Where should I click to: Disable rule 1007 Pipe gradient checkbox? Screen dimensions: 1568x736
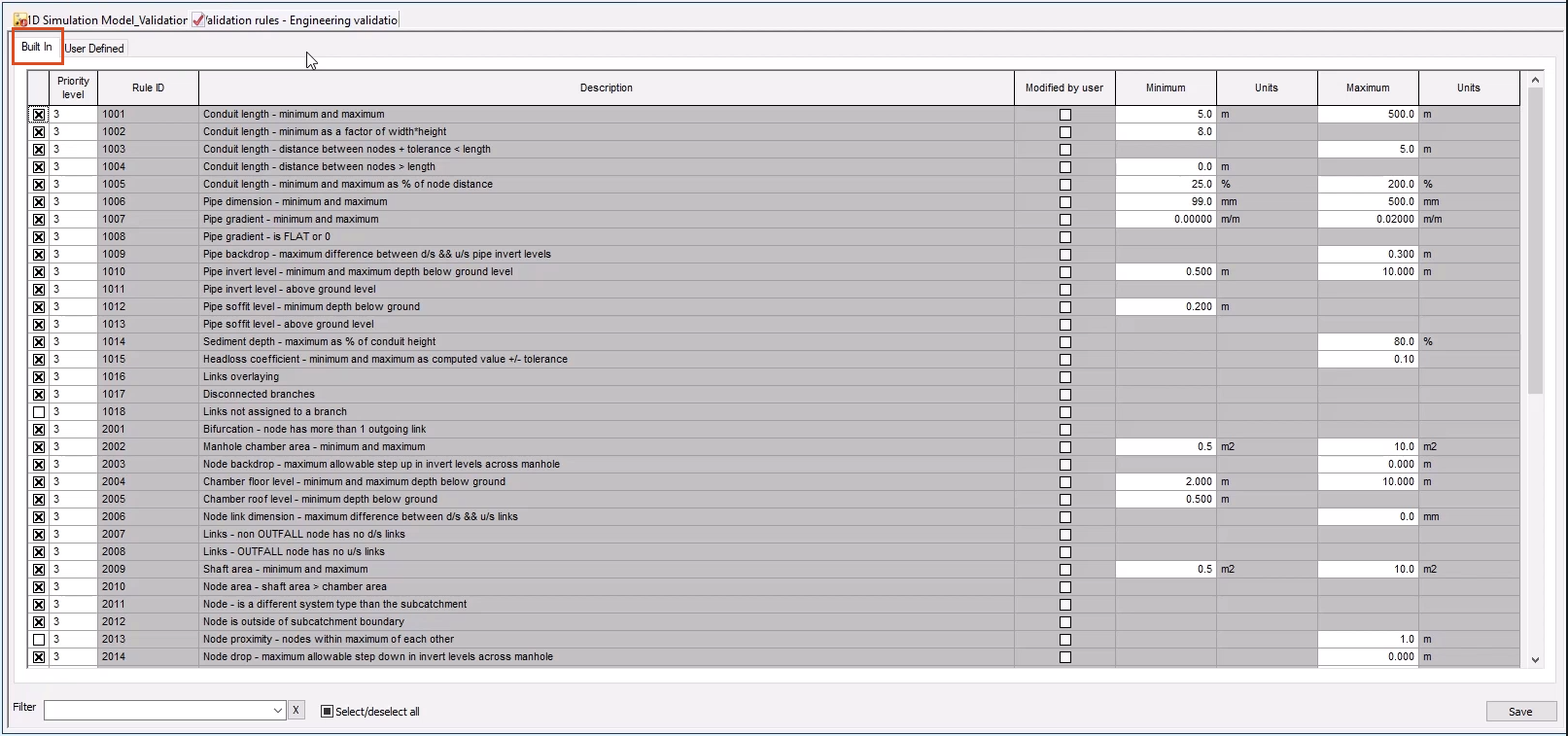click(39, 220)
